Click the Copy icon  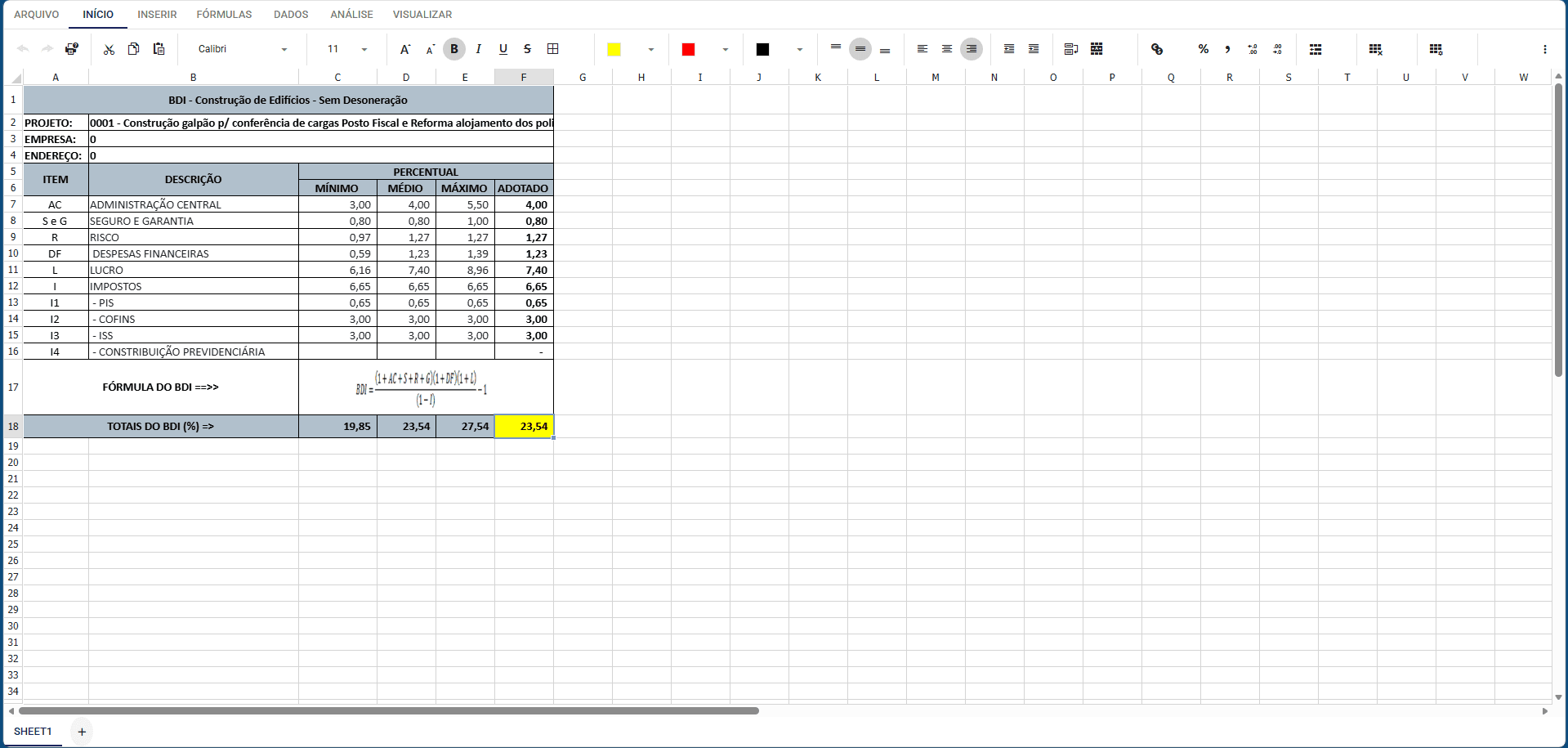tap(133, 49)
